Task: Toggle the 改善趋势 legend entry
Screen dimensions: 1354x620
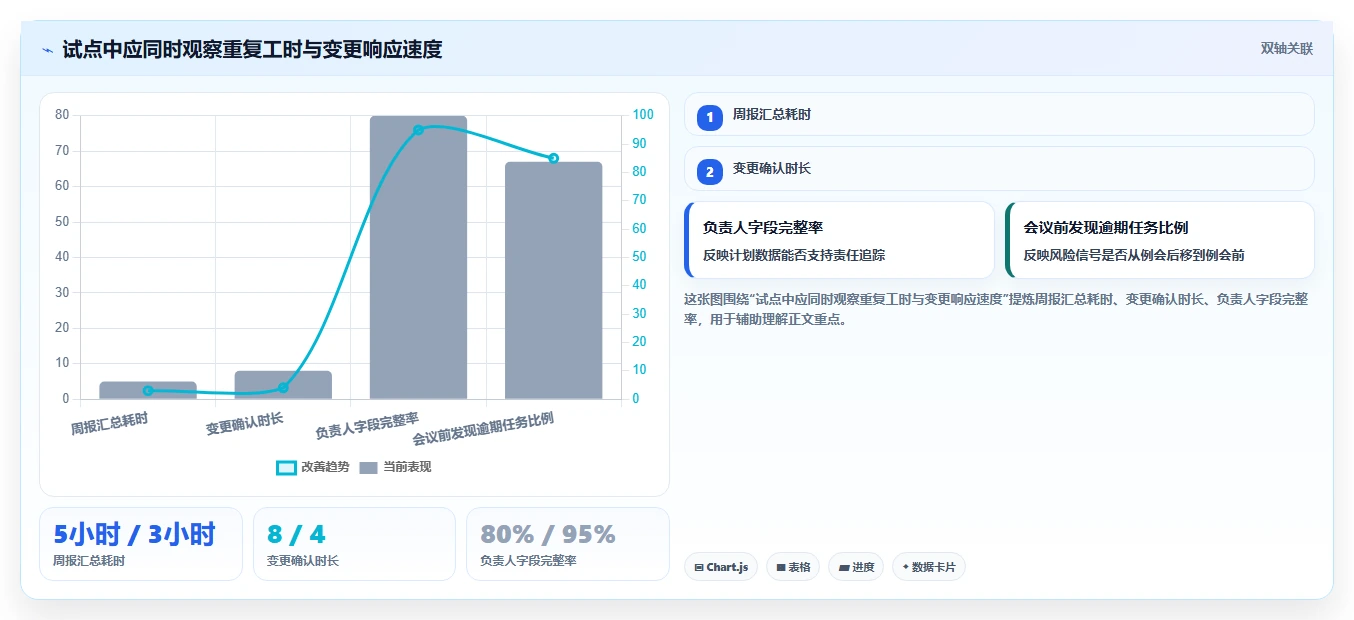Action: pos(312,467)
